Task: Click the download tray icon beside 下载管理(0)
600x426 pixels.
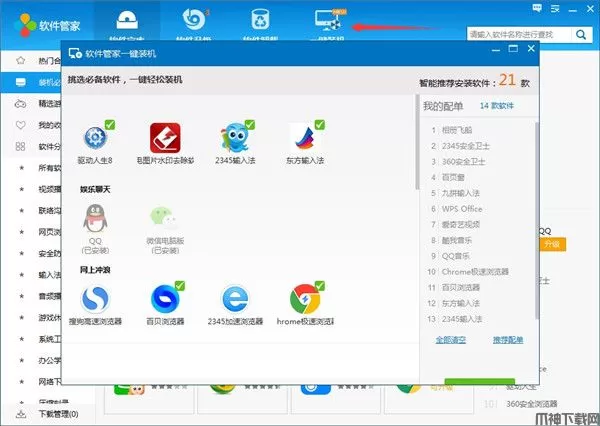Action: click(x=21, y=414)
